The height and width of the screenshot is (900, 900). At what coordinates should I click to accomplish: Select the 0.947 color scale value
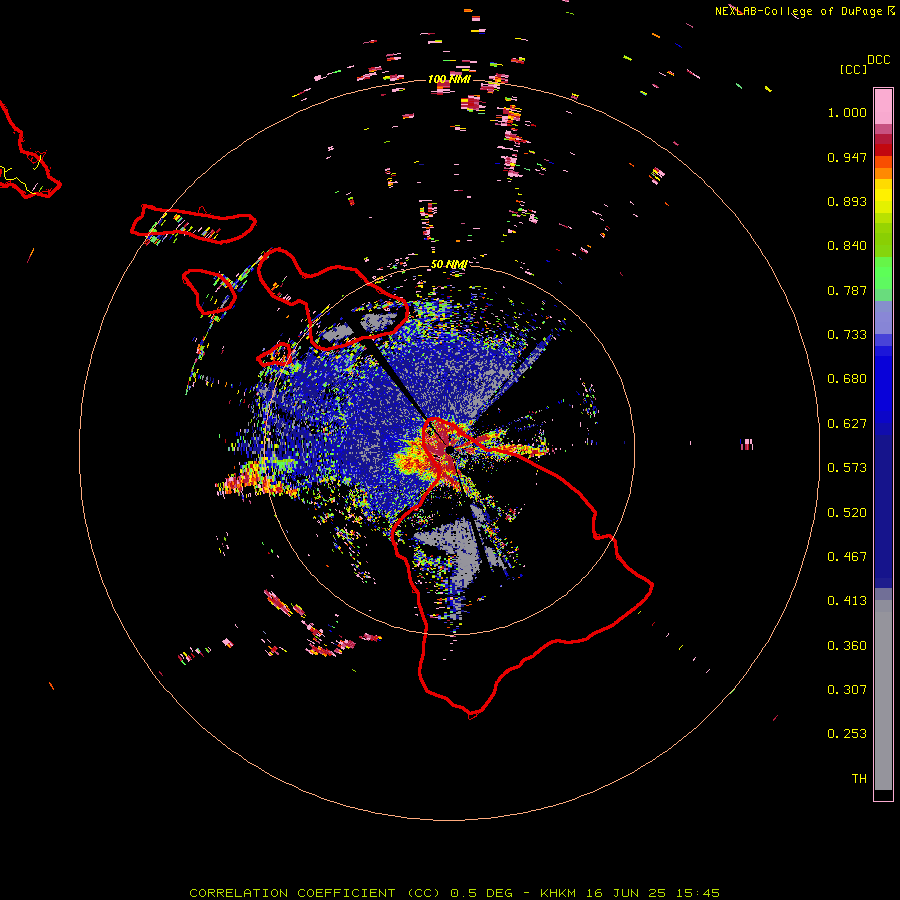(847, 157)
